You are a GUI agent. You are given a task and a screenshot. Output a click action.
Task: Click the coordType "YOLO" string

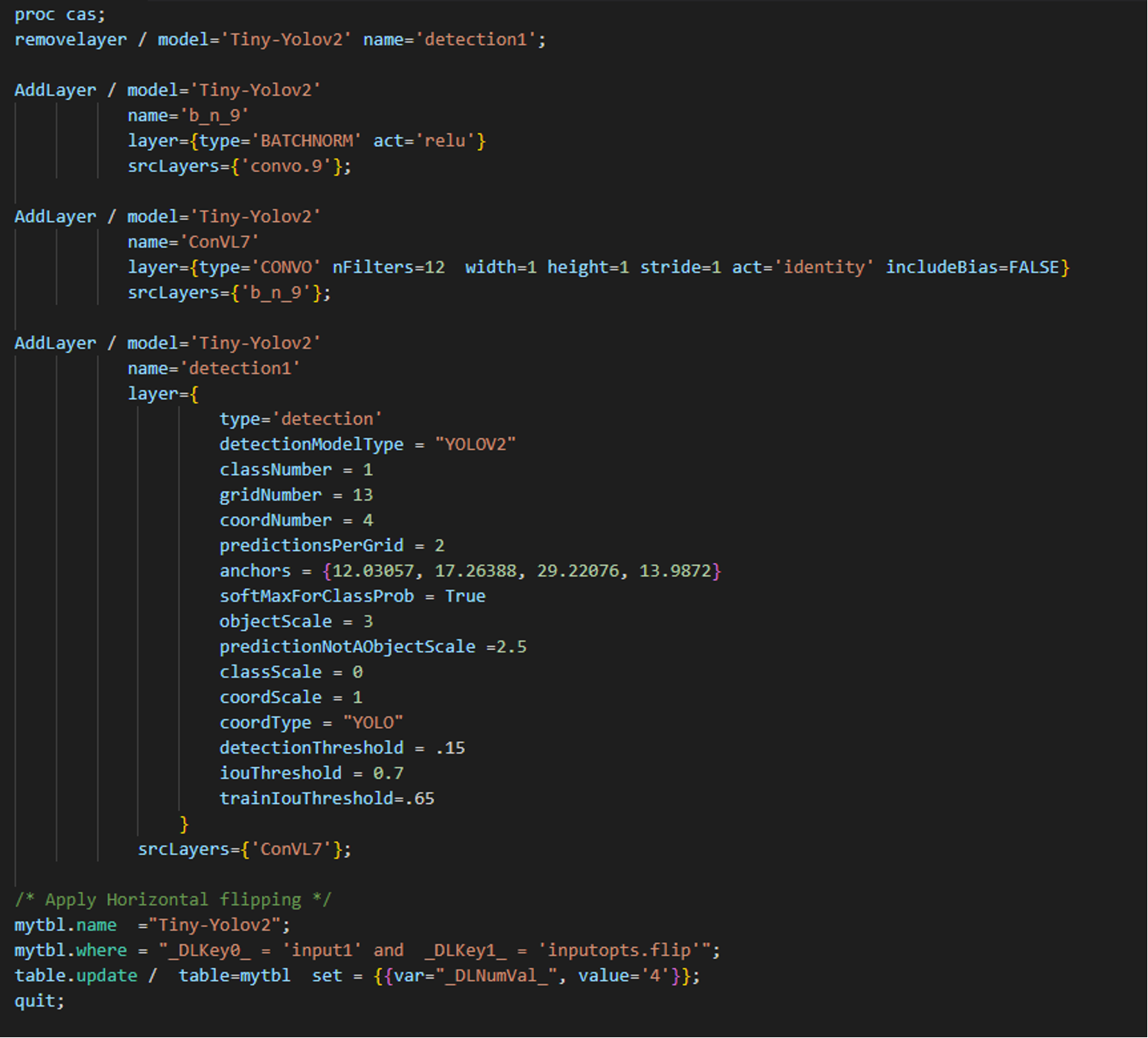click(x=373, y=724)
